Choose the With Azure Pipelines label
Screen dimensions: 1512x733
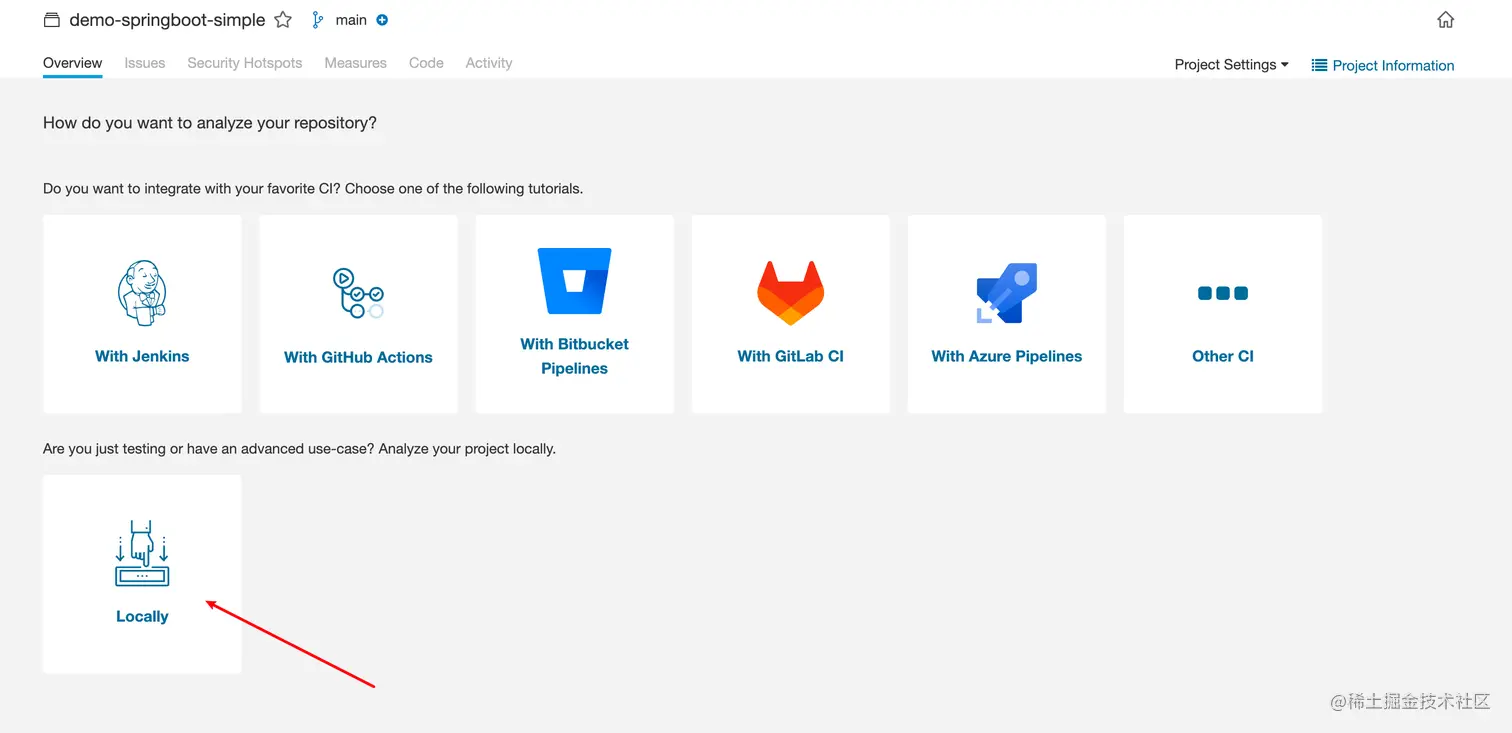point(1006,356)
